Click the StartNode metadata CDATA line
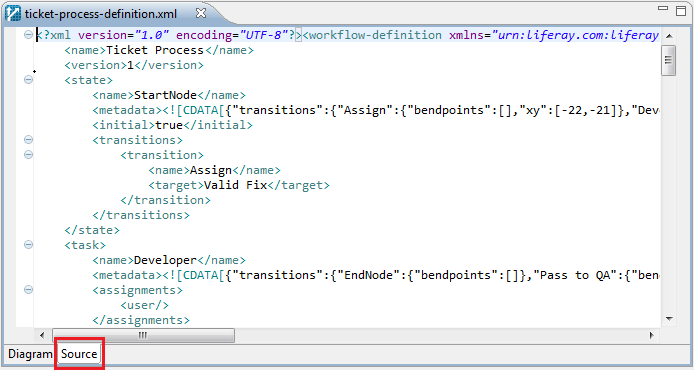This screenshot has width=694, height=370. [376, 110]
